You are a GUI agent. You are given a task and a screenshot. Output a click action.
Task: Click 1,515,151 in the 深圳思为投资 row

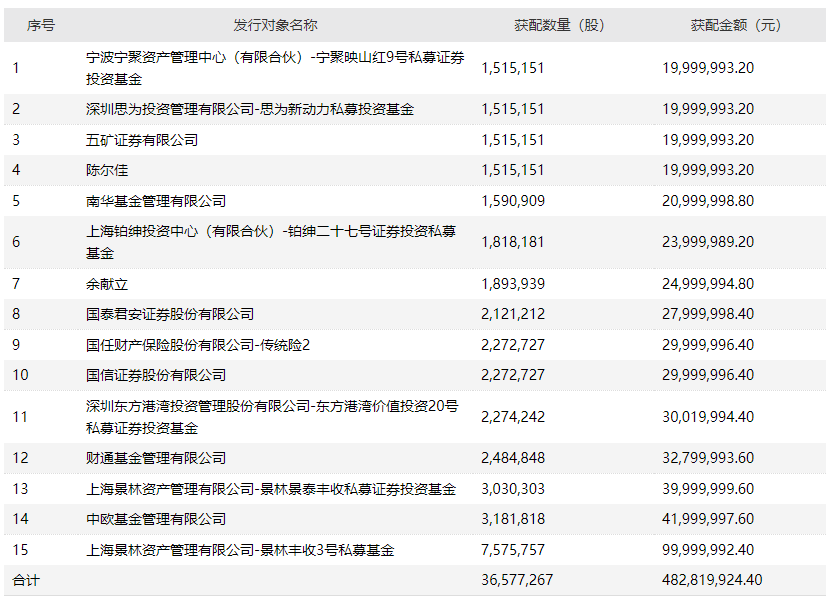click(x=513, y=109)
